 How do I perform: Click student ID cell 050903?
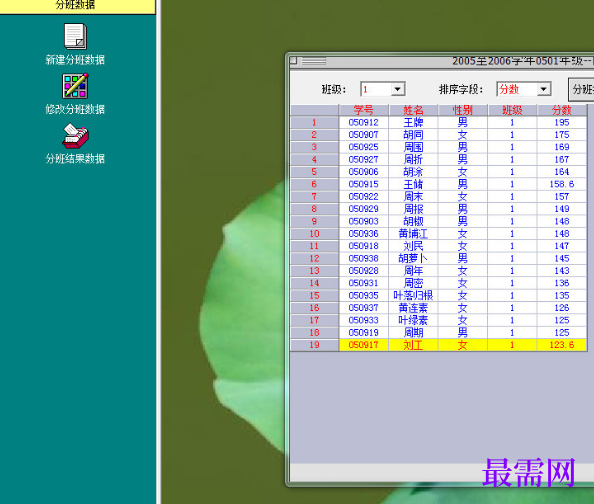(364, 221)
